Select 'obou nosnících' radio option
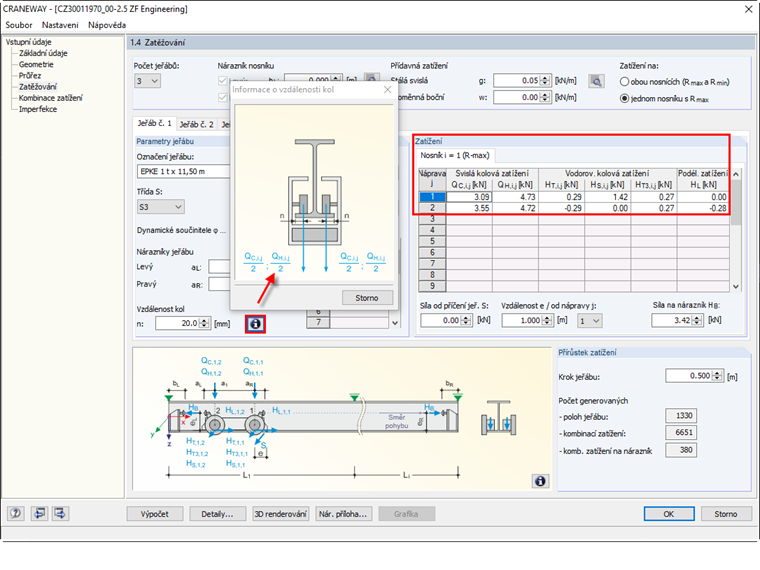 pos(626,81)
